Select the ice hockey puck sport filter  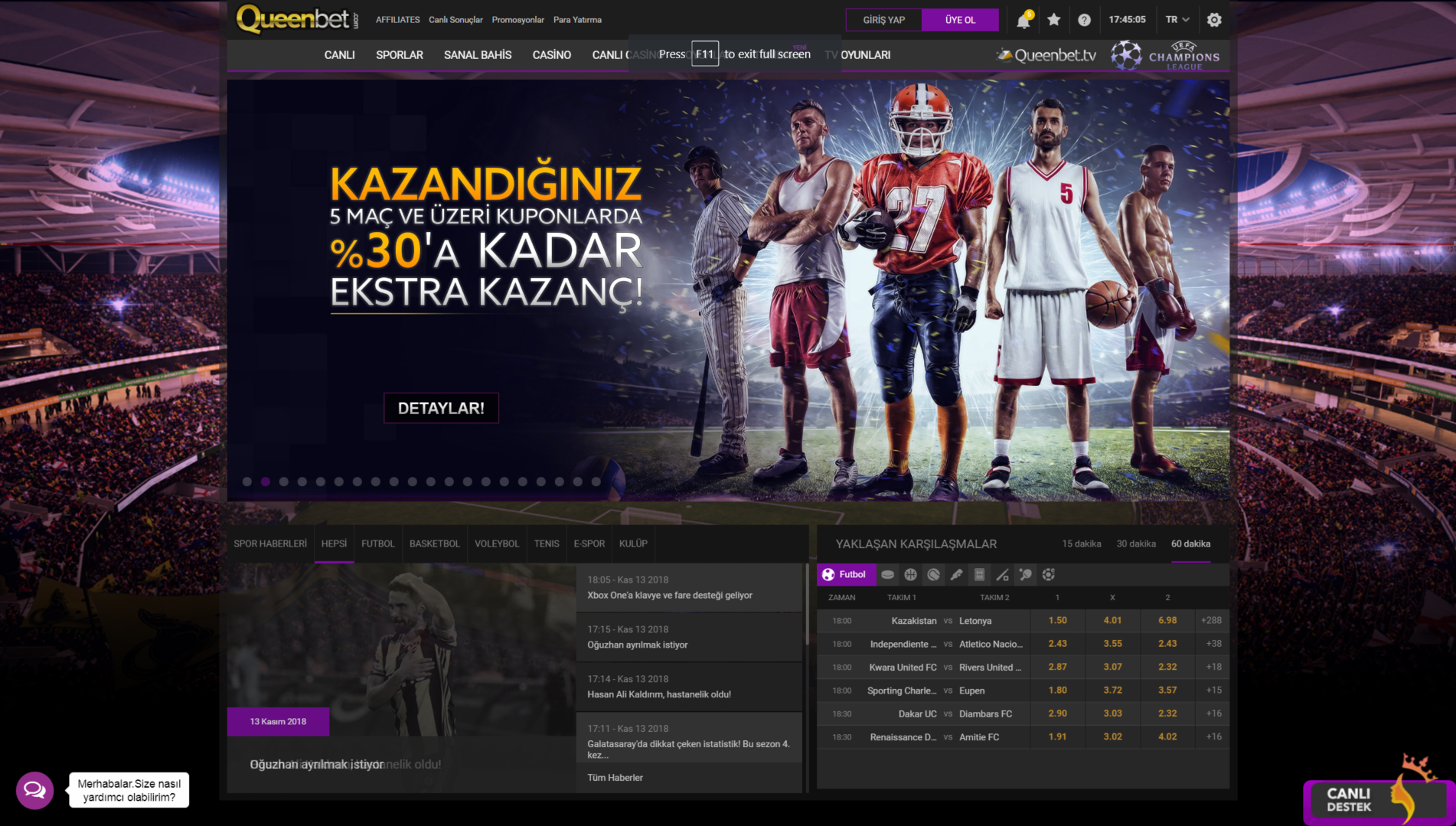coord(888,574)
